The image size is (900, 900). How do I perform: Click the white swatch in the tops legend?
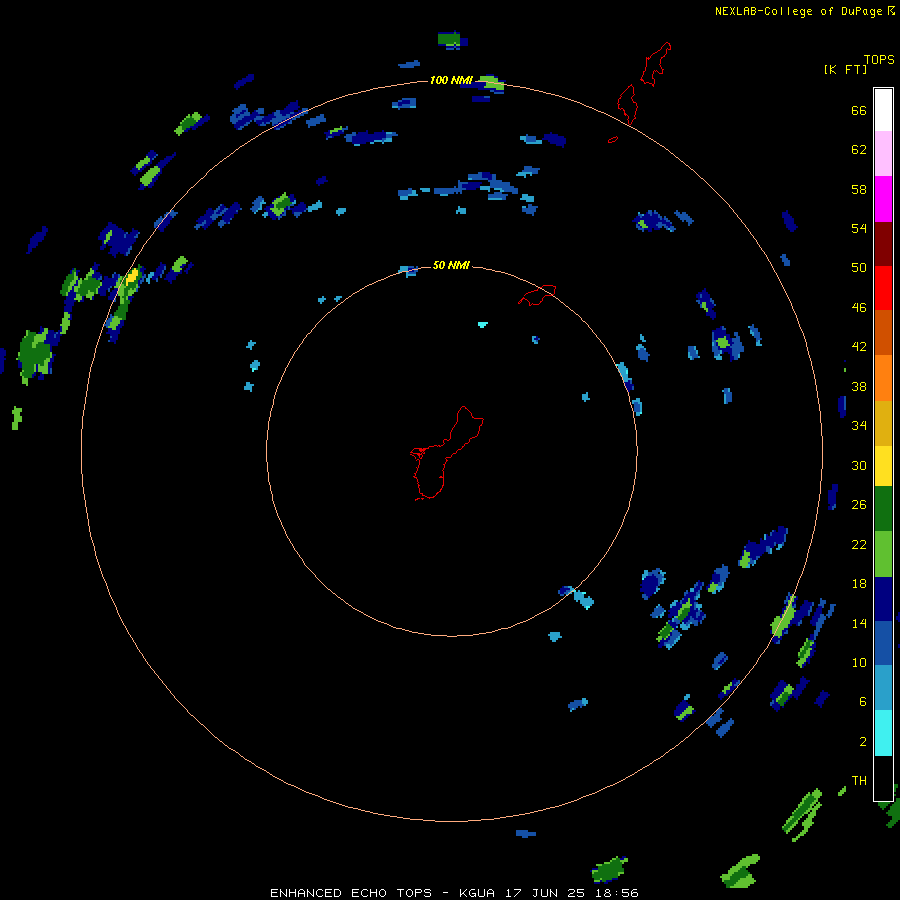pyautogui.click(x=883, y=110)
